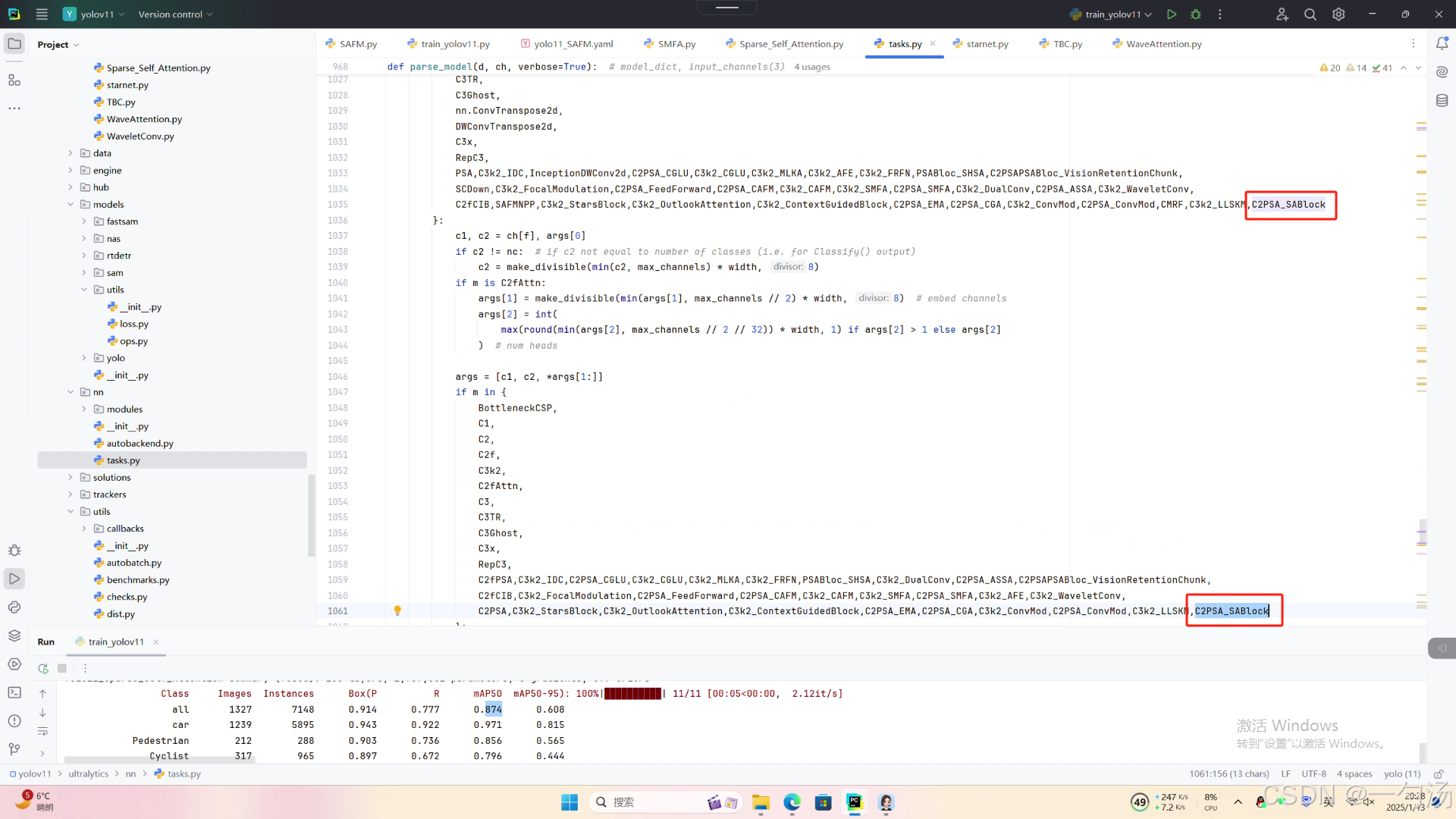The height and width of the screenshot is (819, 1456).
Task: Rerun train_yolov11 in the Run panel
Action: [43, 668]
